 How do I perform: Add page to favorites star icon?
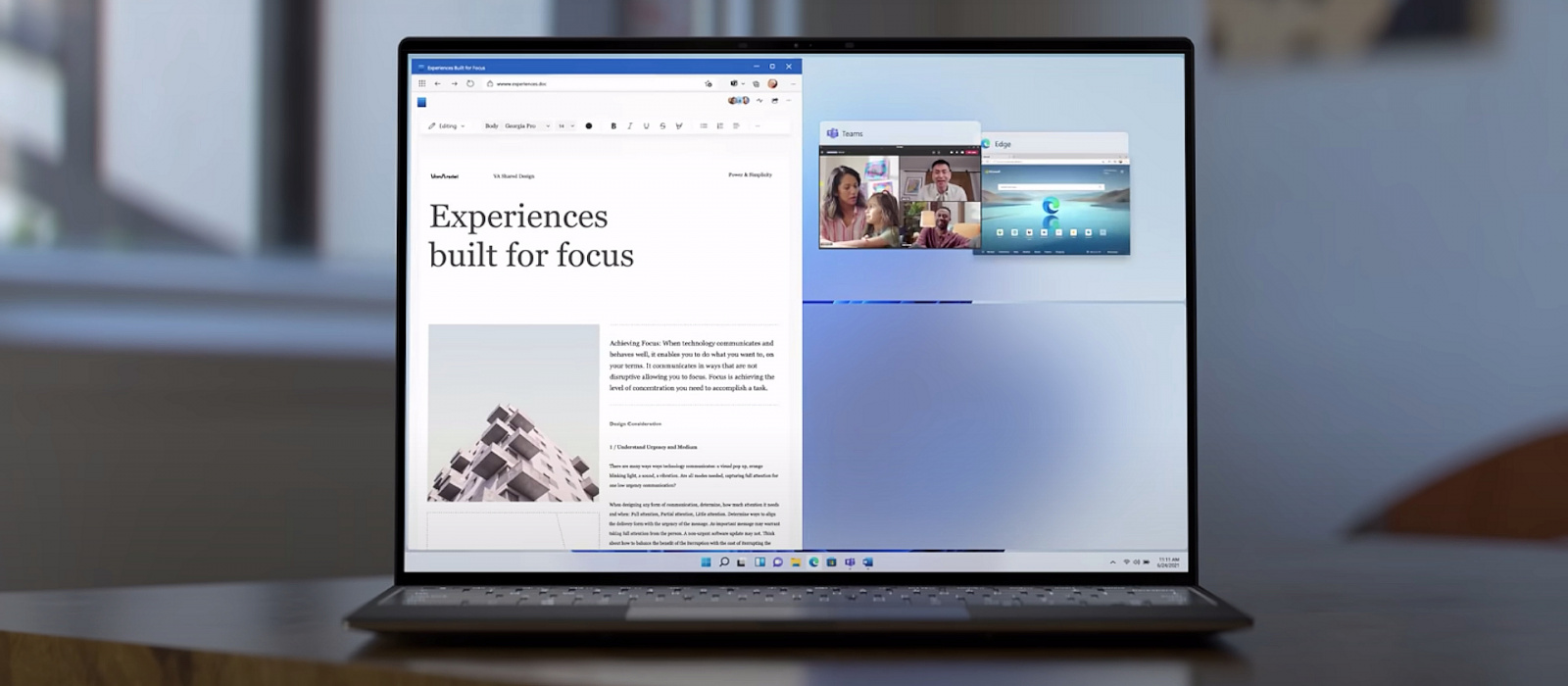click(709, 84)
